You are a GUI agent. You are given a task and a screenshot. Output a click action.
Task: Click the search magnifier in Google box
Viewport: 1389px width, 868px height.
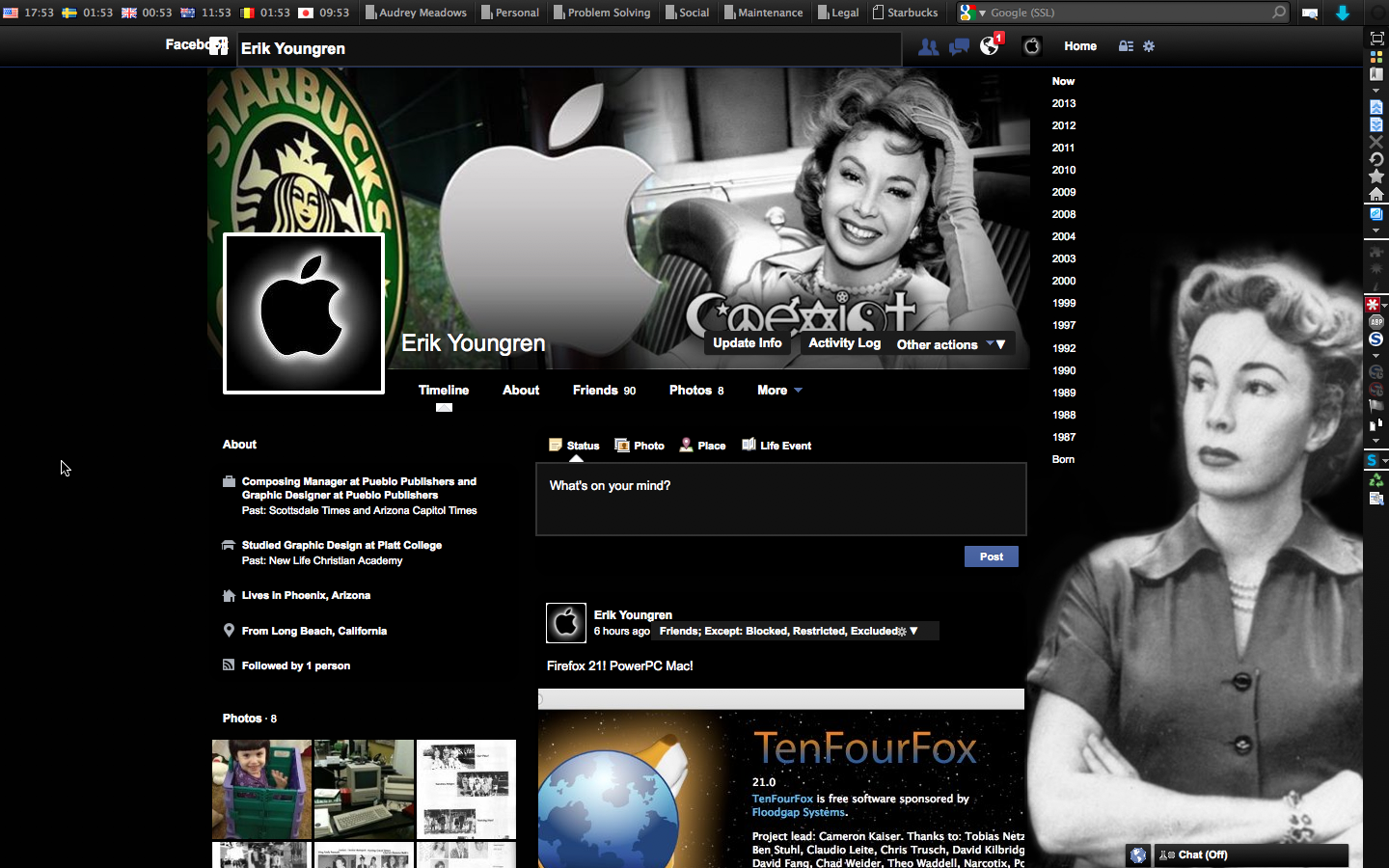[1278, 13]
